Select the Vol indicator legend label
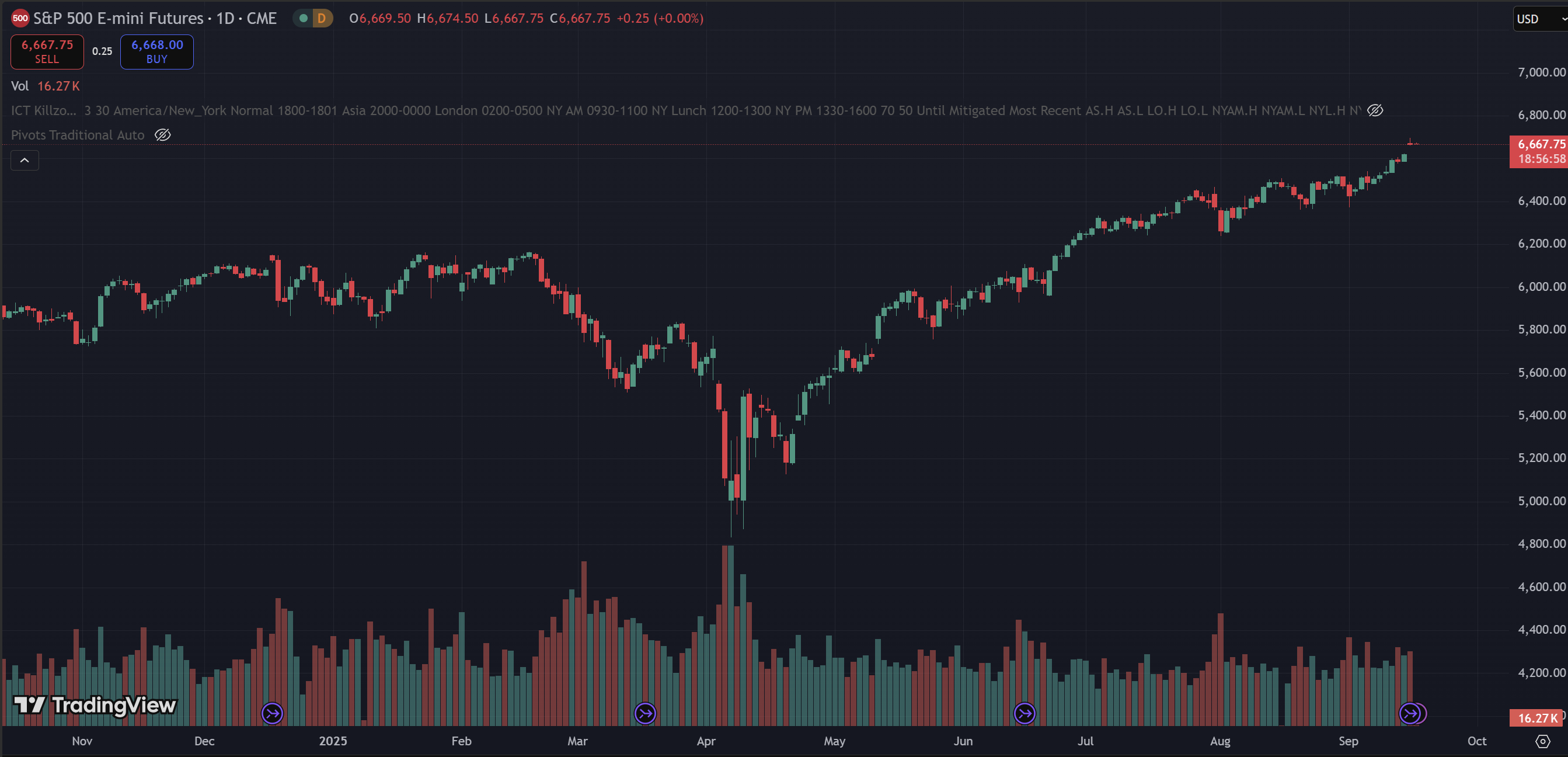The height and width of the screenshot is (757, 1568). click(x=20, y=86)
